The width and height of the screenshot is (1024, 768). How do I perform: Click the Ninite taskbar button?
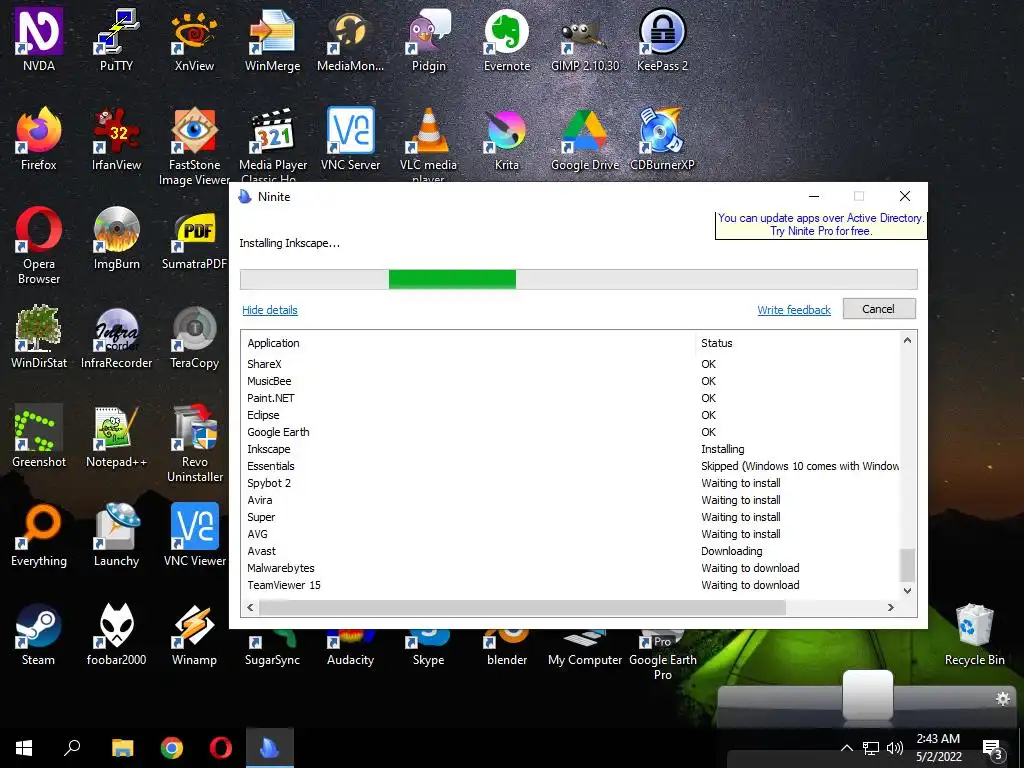click(270, 748)
